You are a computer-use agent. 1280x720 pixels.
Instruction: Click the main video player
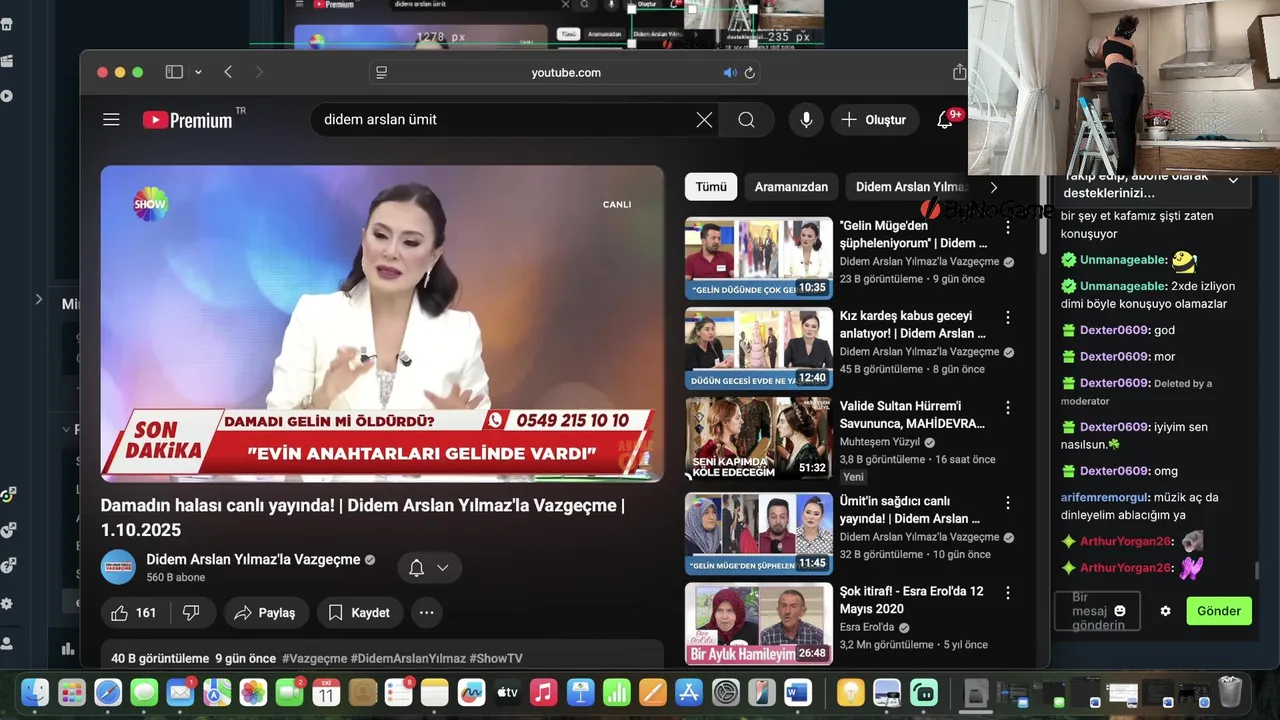click(x=382, y=323)
